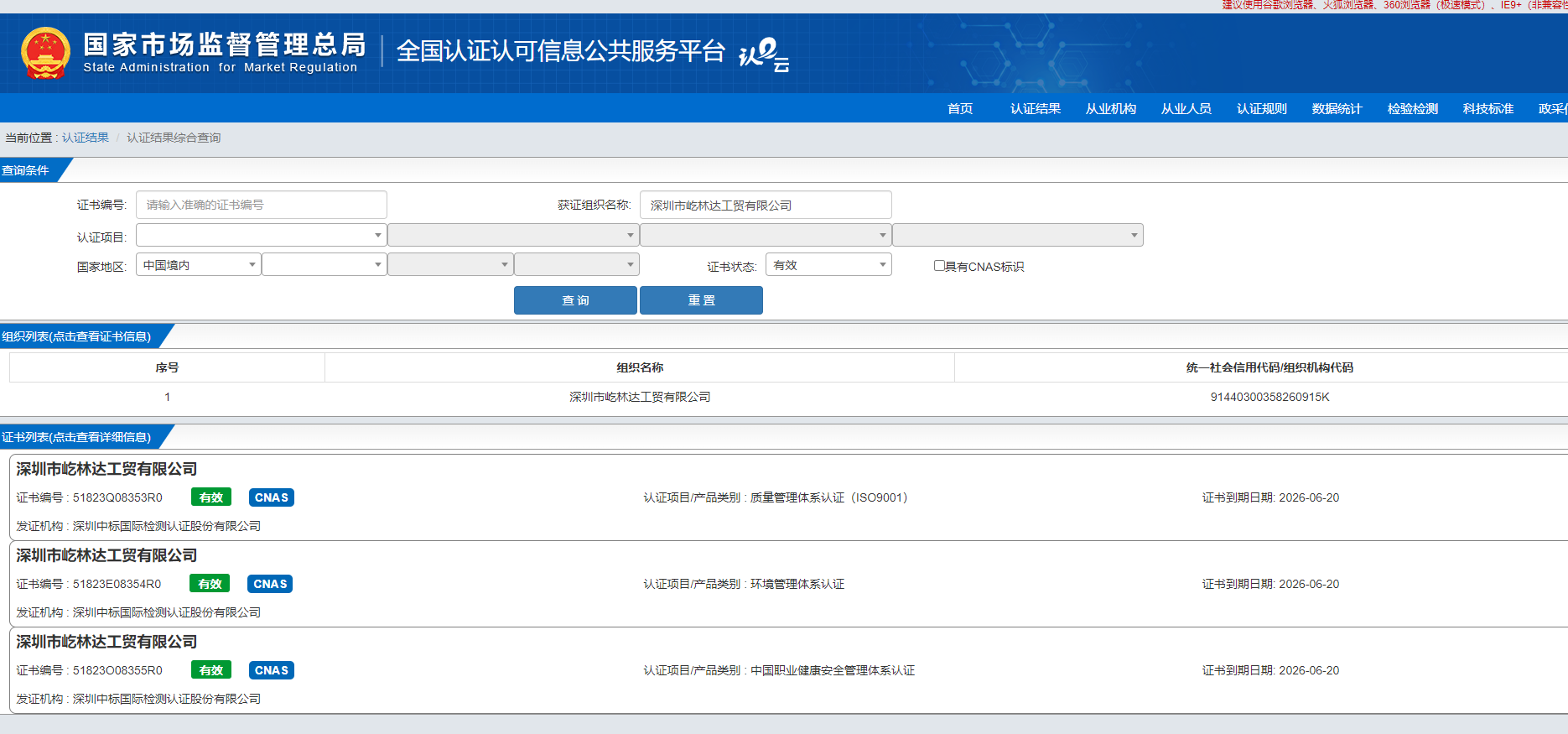
Task: Click green 有效 badge on ISO9001 certificate
Action: [x=210, y=497]
